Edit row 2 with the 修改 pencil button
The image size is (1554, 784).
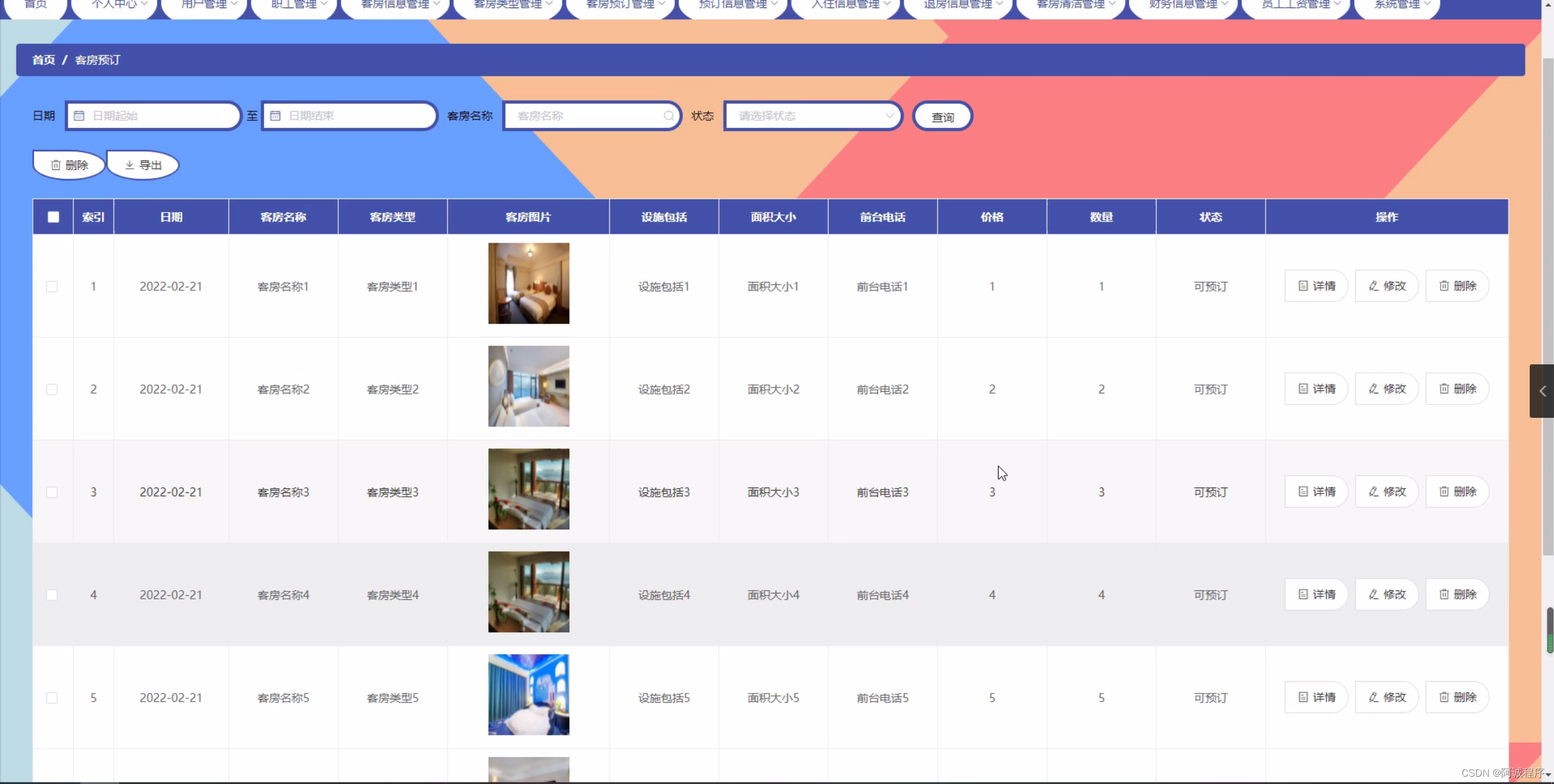click(x=1387, y=389)
